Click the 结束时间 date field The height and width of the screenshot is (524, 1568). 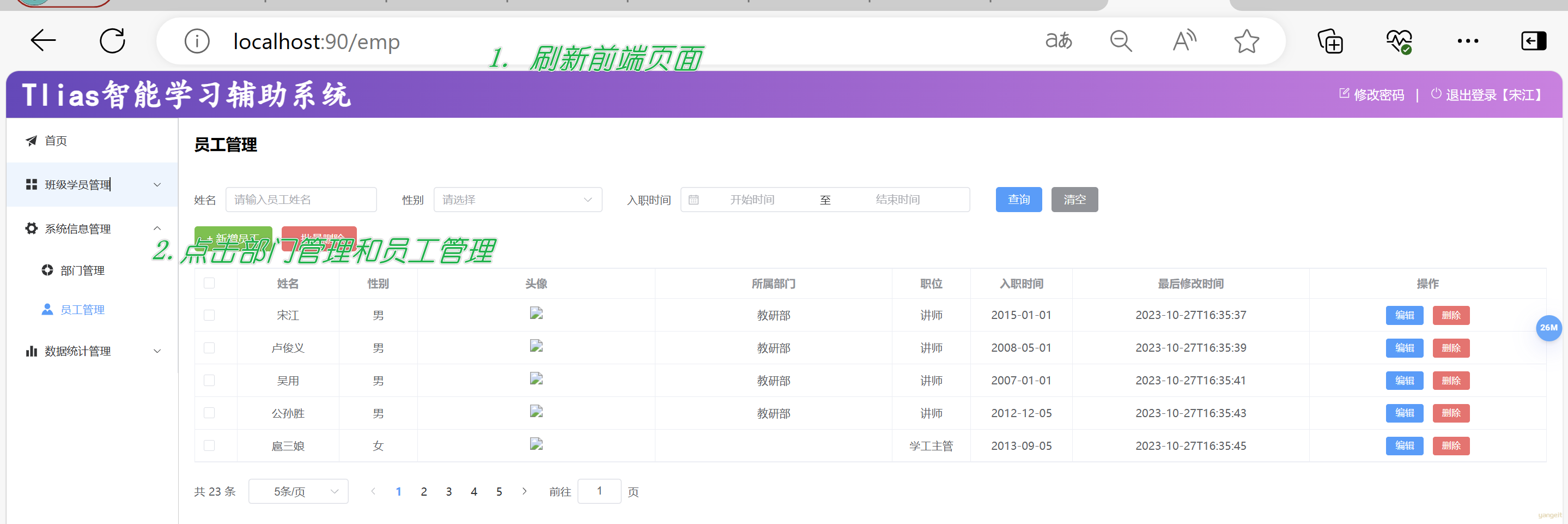point(897,200)
